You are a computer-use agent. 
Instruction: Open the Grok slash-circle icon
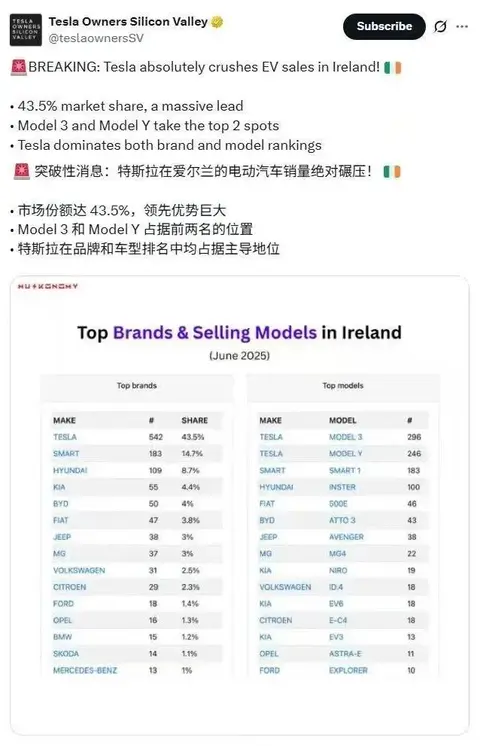pyautogui.click(x=440, y=26)
